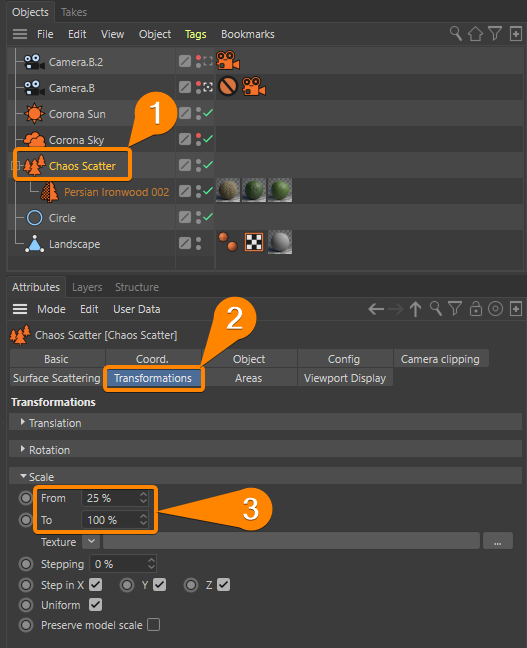Expand the Translation section
This screenshot has width=527, height=648.
coord(23,422)
